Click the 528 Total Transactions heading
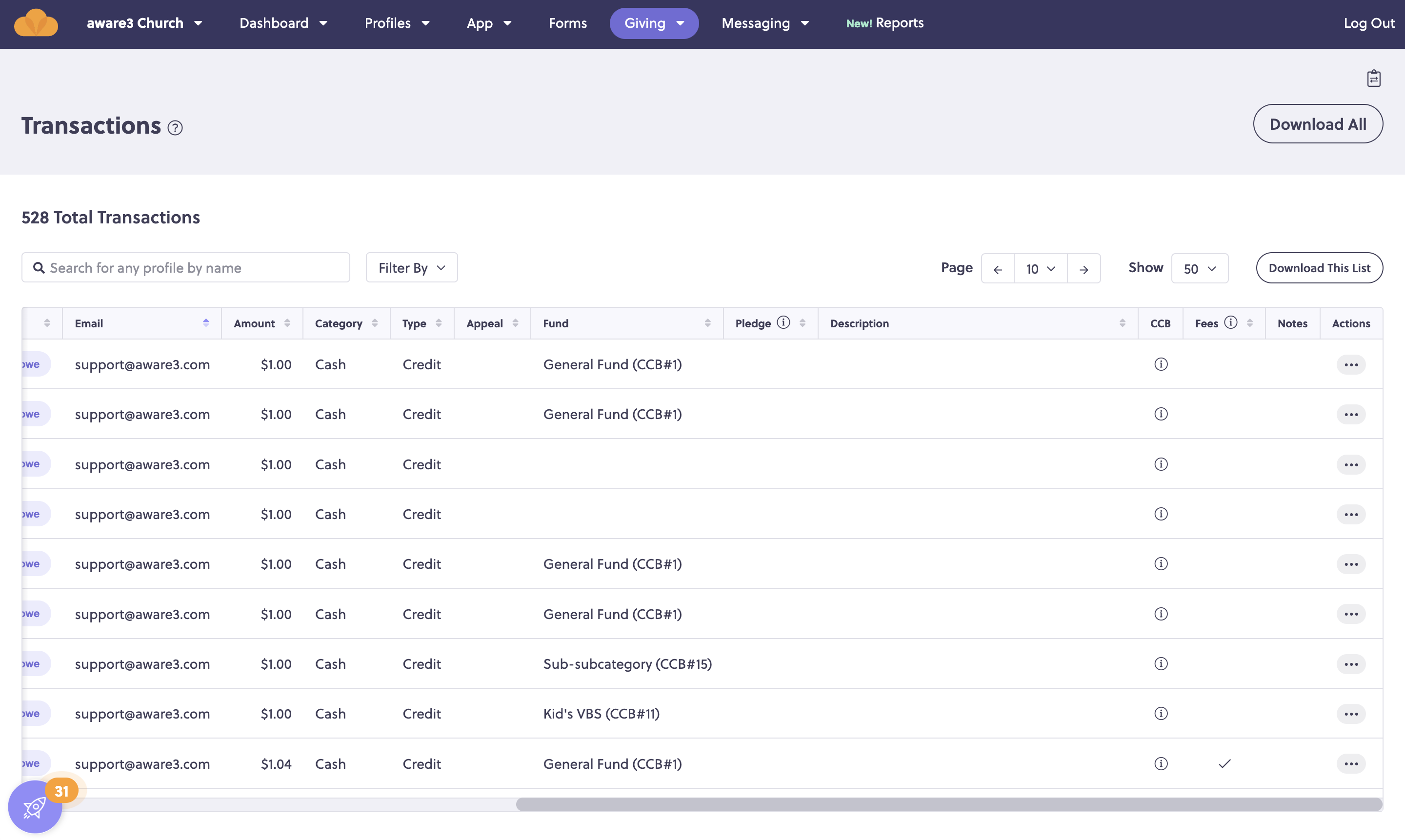1405x840 pixels. [111, 218]
